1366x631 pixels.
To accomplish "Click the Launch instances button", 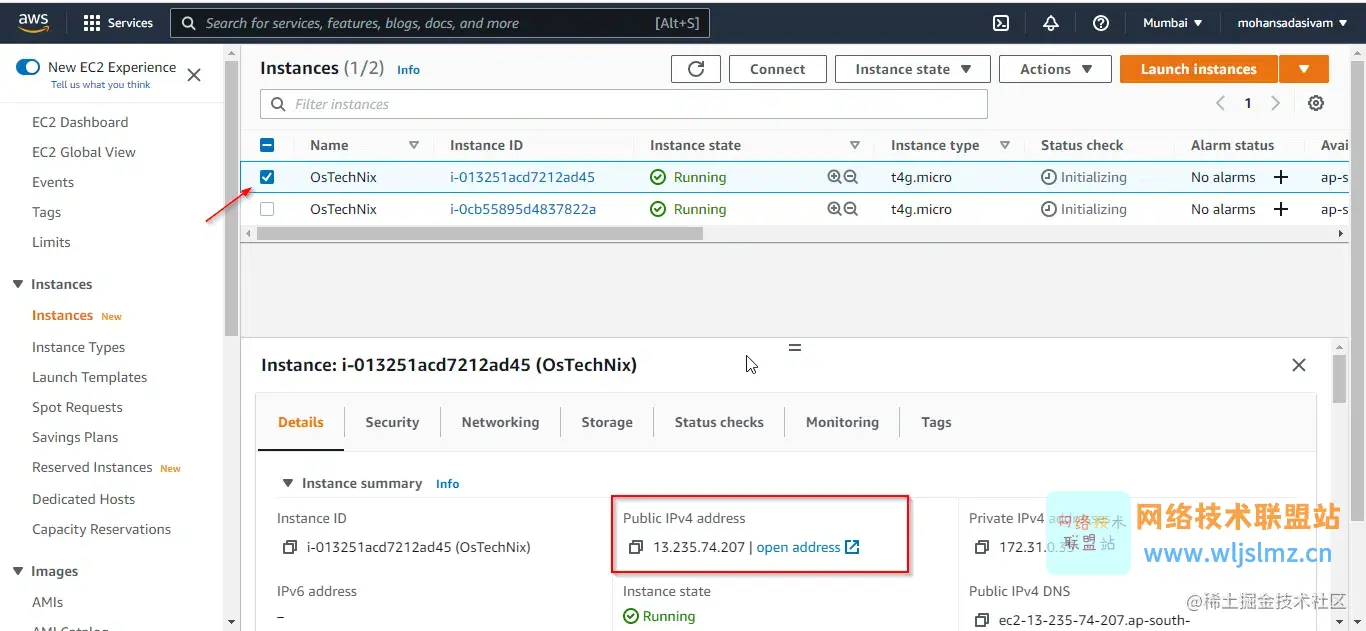I will click(1198, 69).
